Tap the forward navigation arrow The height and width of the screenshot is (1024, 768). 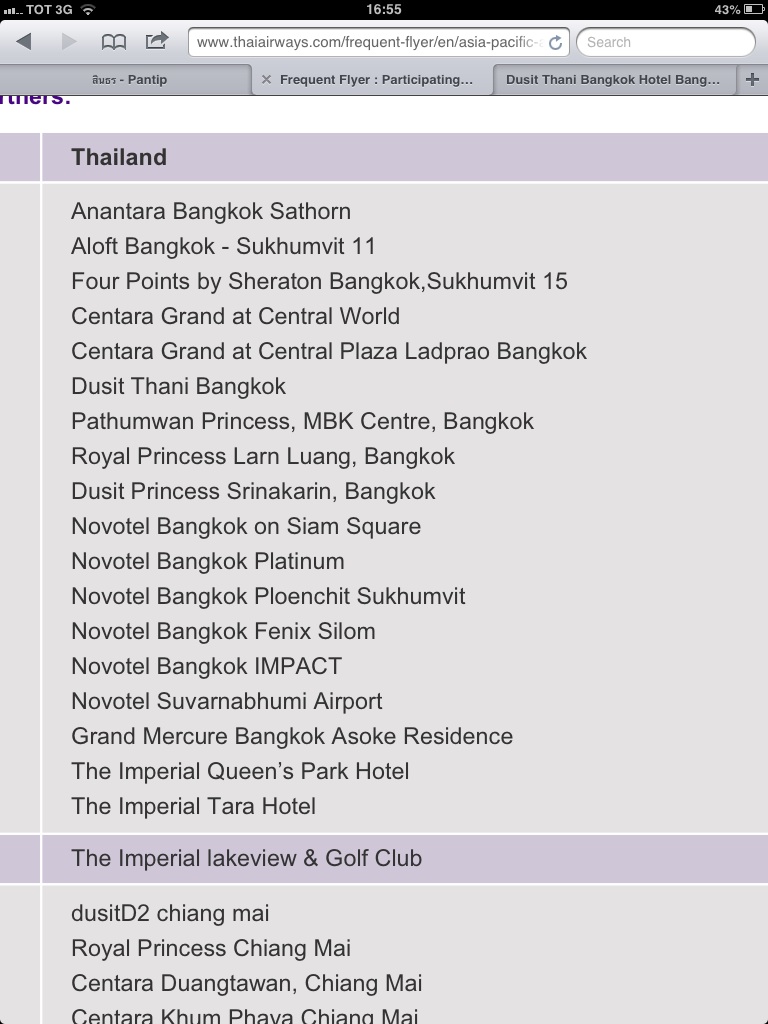click(69, 42)
